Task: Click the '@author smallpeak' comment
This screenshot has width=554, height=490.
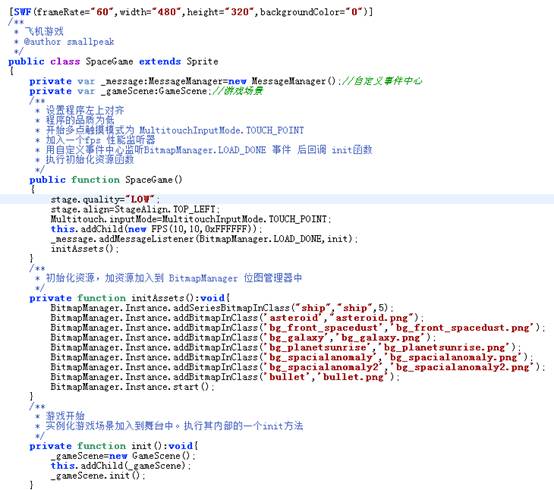Action: tap(69, 42)
